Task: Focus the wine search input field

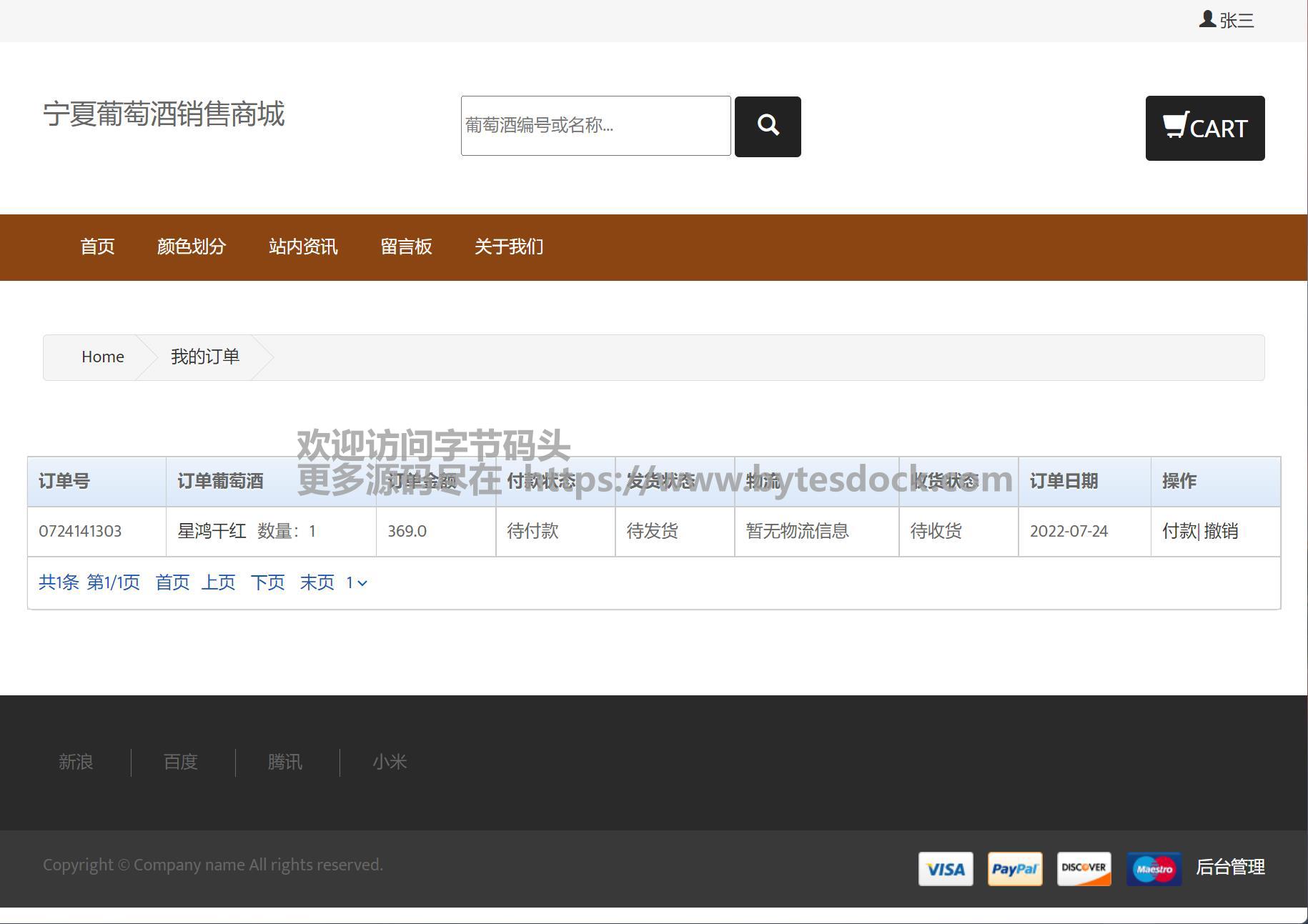Action: point(595,126)
